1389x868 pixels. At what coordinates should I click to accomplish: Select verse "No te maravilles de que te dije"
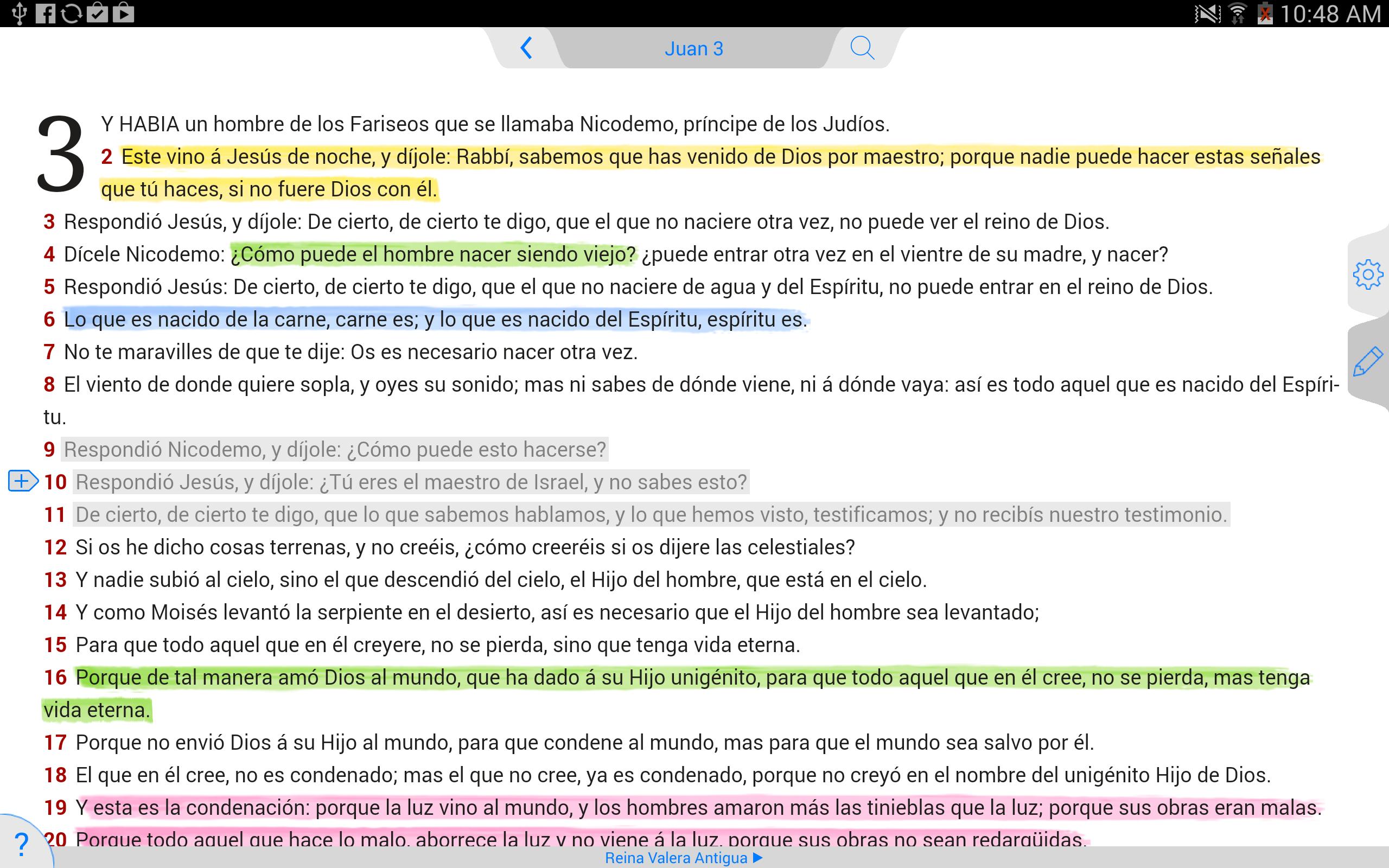point(351,352)
